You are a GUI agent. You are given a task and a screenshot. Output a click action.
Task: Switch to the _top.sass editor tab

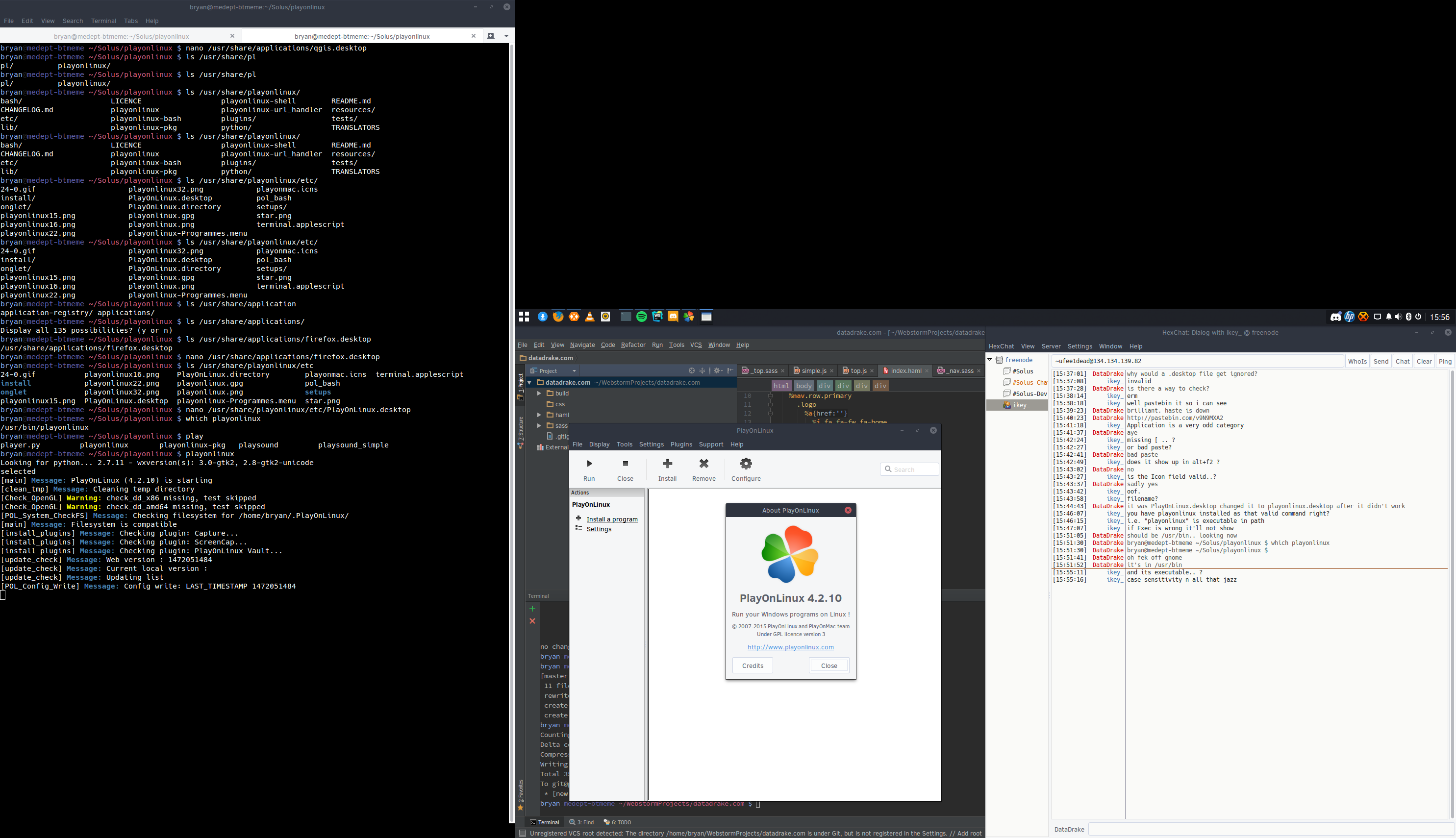tap(763, 371)
